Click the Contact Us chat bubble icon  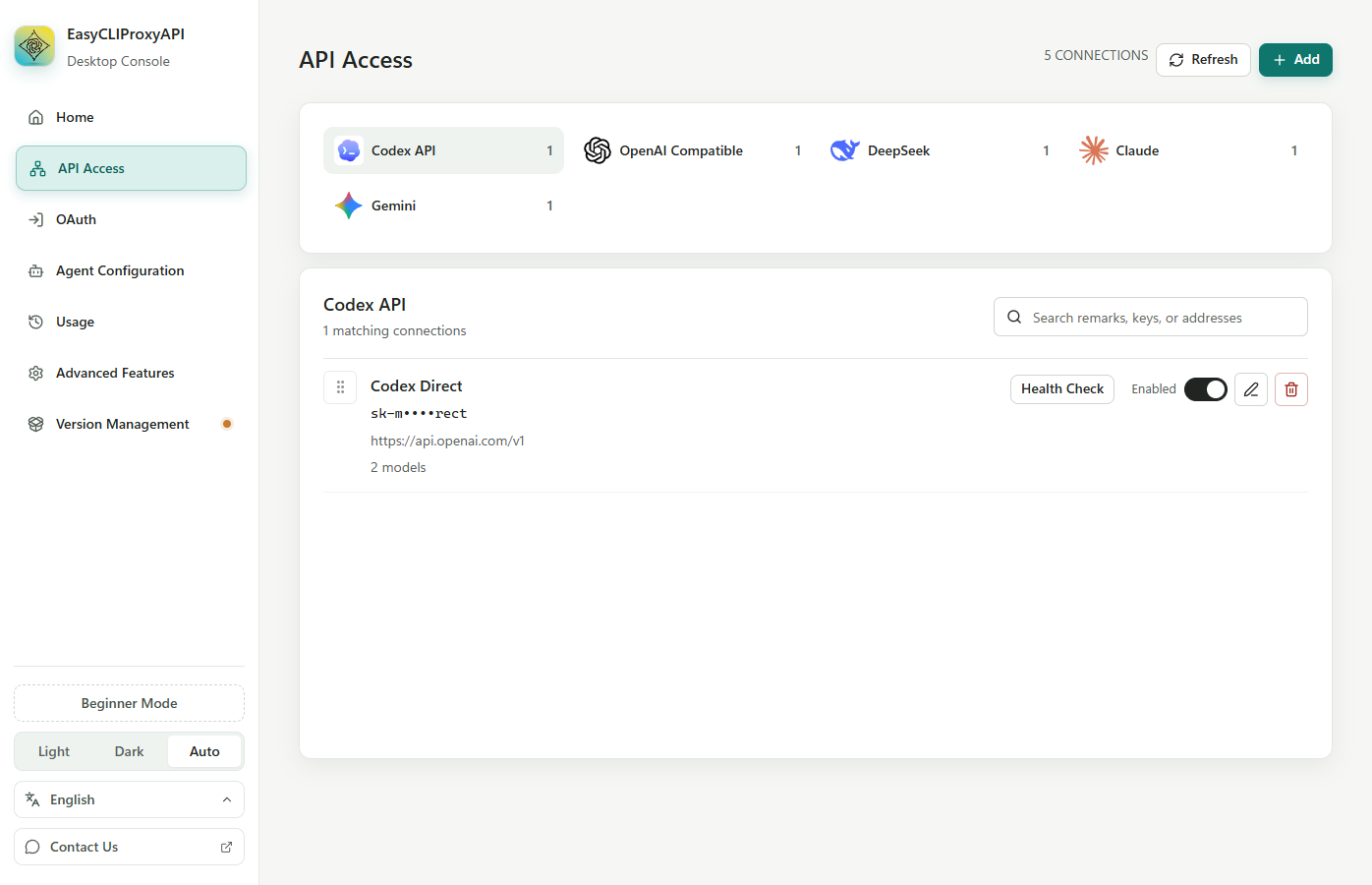click(x=32, y=847)
